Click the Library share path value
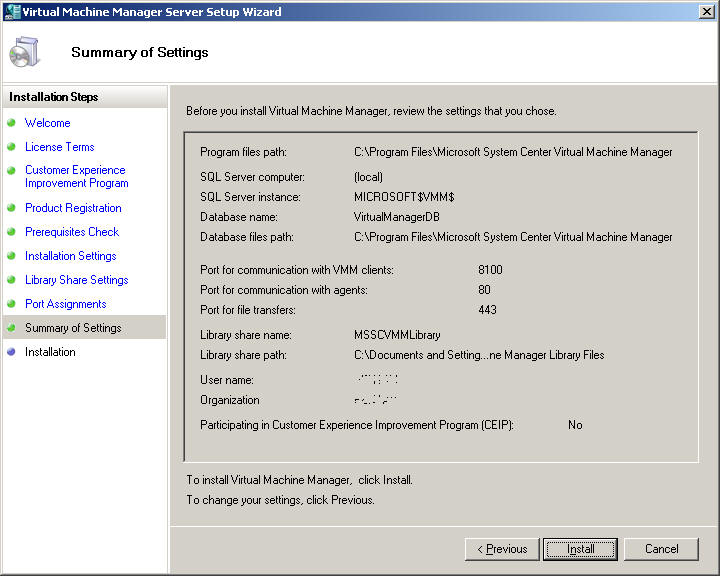Image resolution: width=720 pixels, height=576 pixels. pyautogui.click(x=479, y=355)
